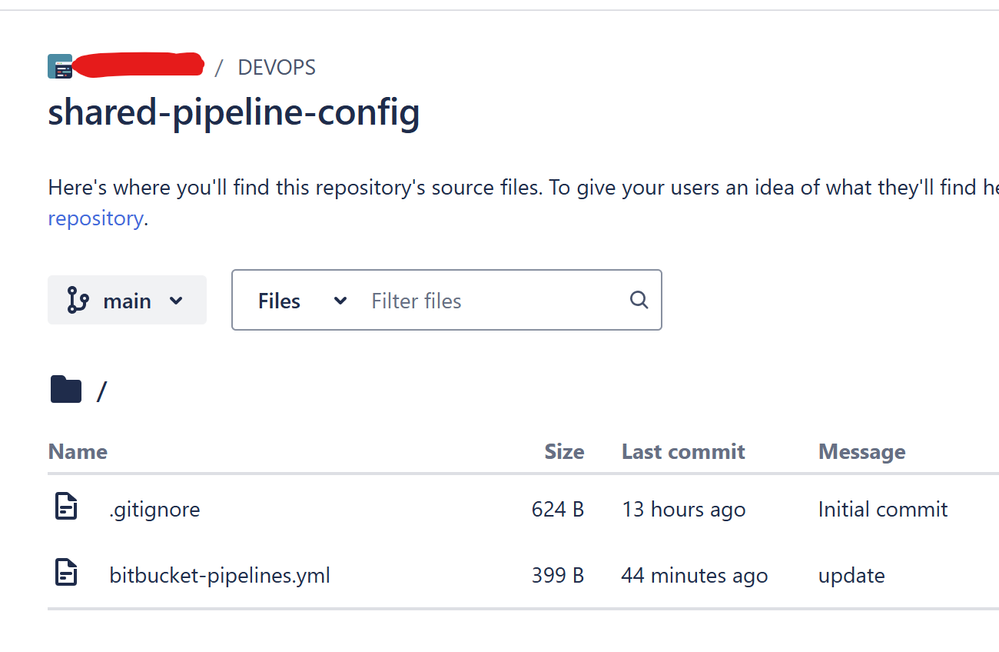Click the workspace avatar icon in the breadcrumb
This screenshot has height=652, width=999.
(60, 67)
